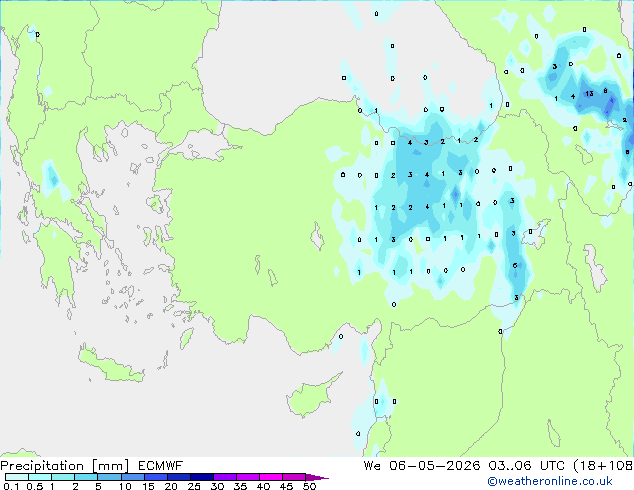Click the 2–5 mm legend color swatch

86,477
